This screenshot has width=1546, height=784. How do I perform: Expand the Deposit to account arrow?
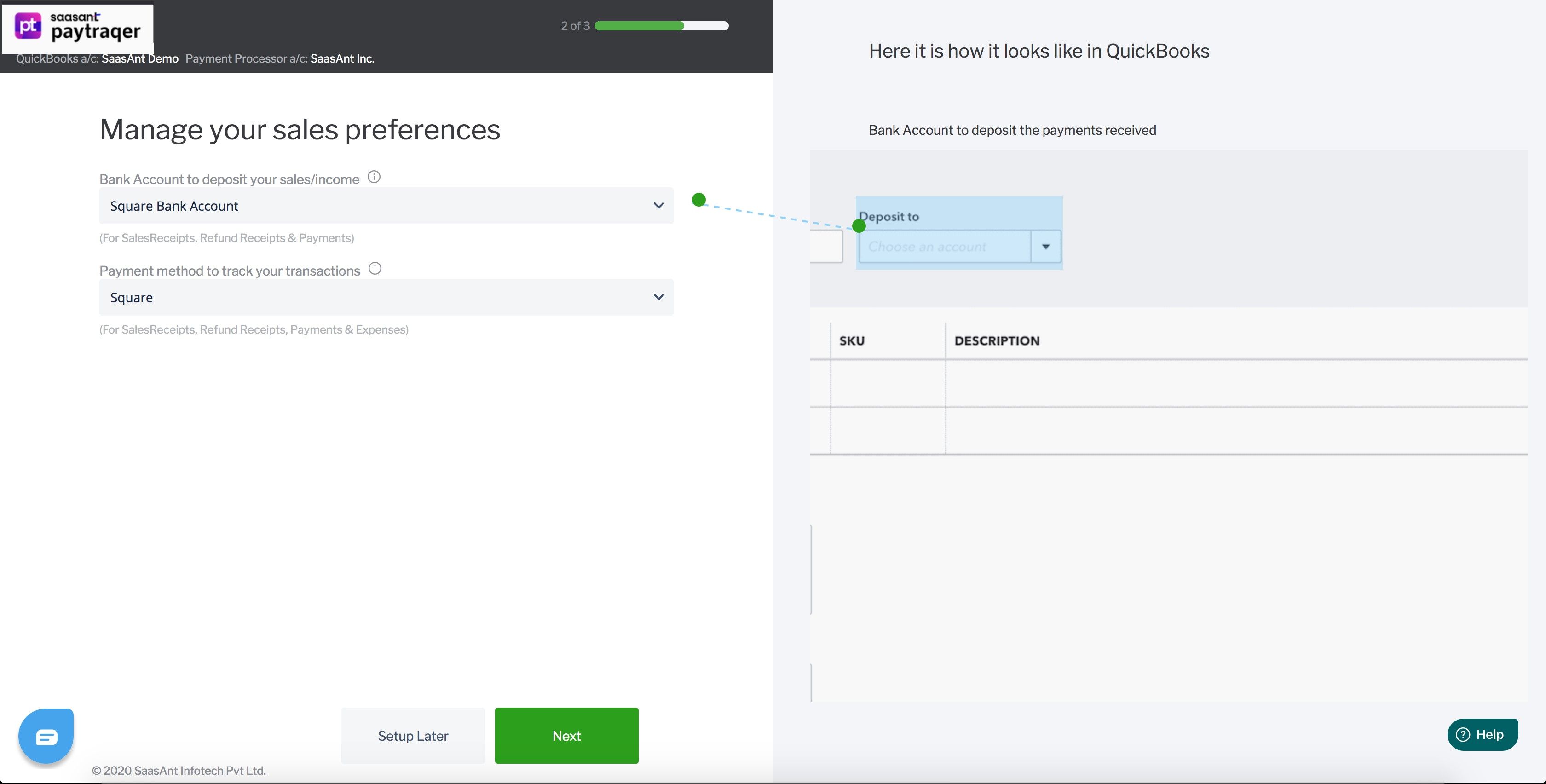coord(1045,247)
